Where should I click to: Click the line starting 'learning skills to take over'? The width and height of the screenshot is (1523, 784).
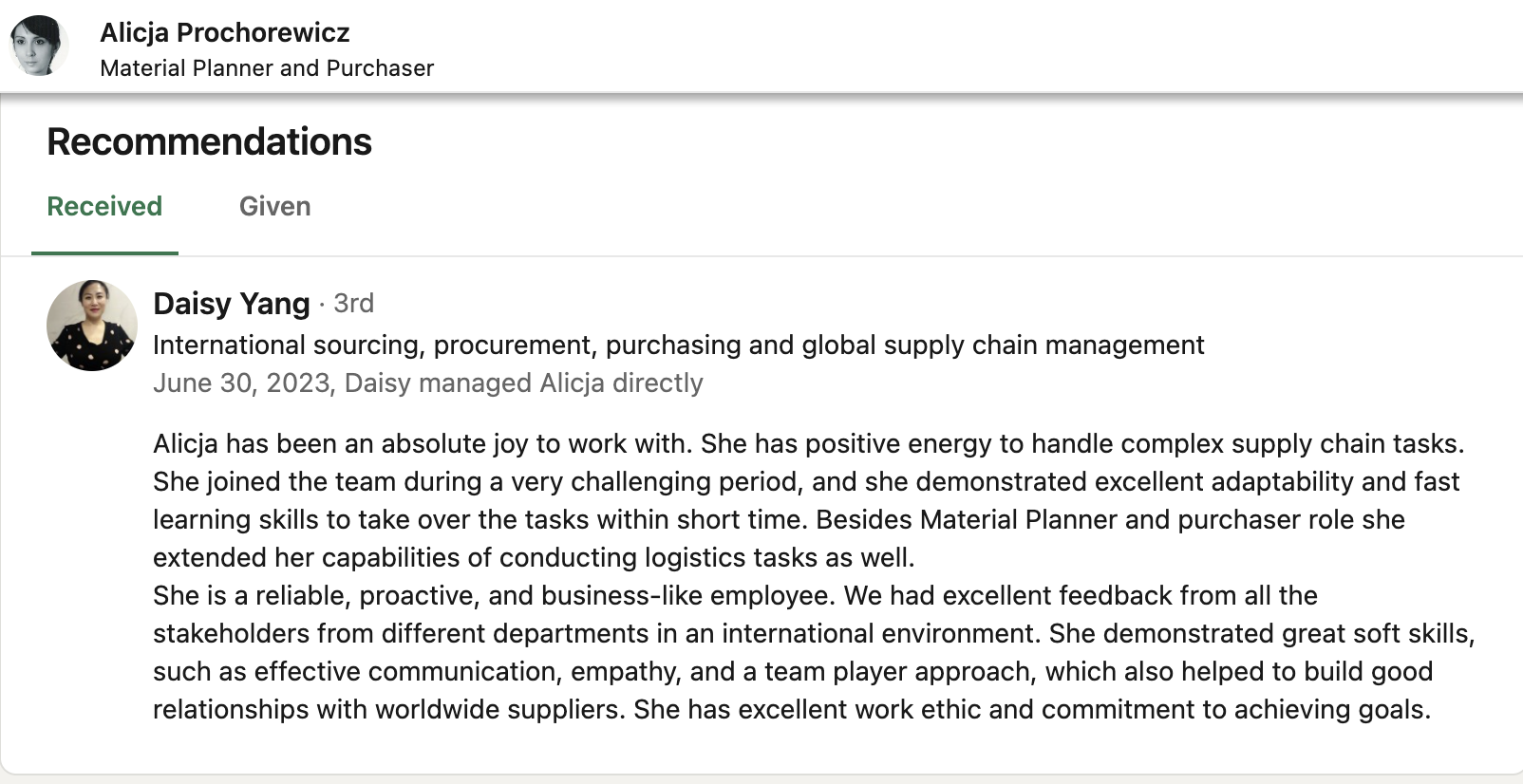click(779, 519)
